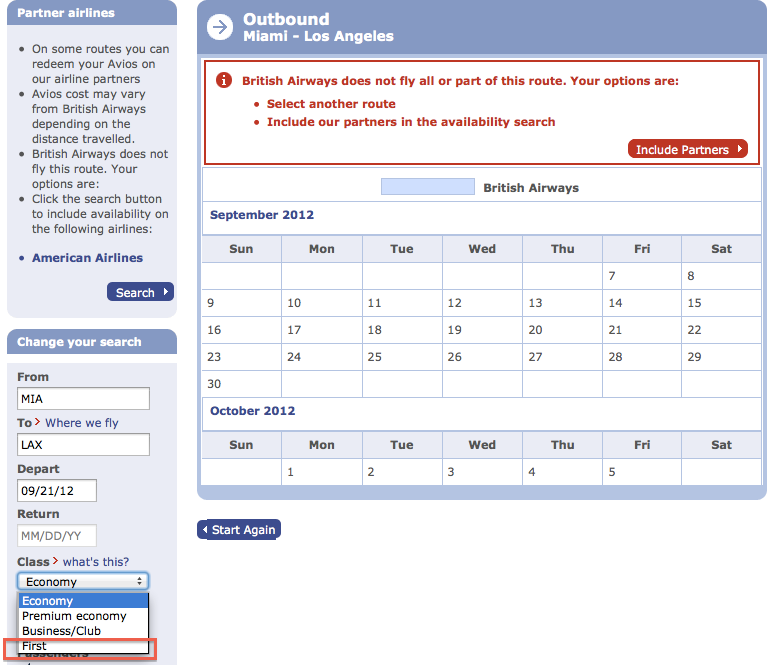The height and width of the screenshot is (665, 775).
Task: Select September 26 in the calendar
Action: tap(482, 357)
